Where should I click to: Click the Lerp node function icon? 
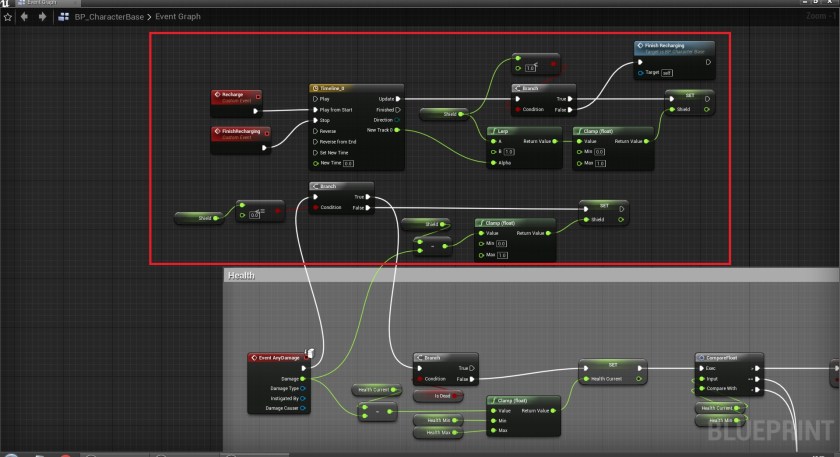(x=493, y=130)
